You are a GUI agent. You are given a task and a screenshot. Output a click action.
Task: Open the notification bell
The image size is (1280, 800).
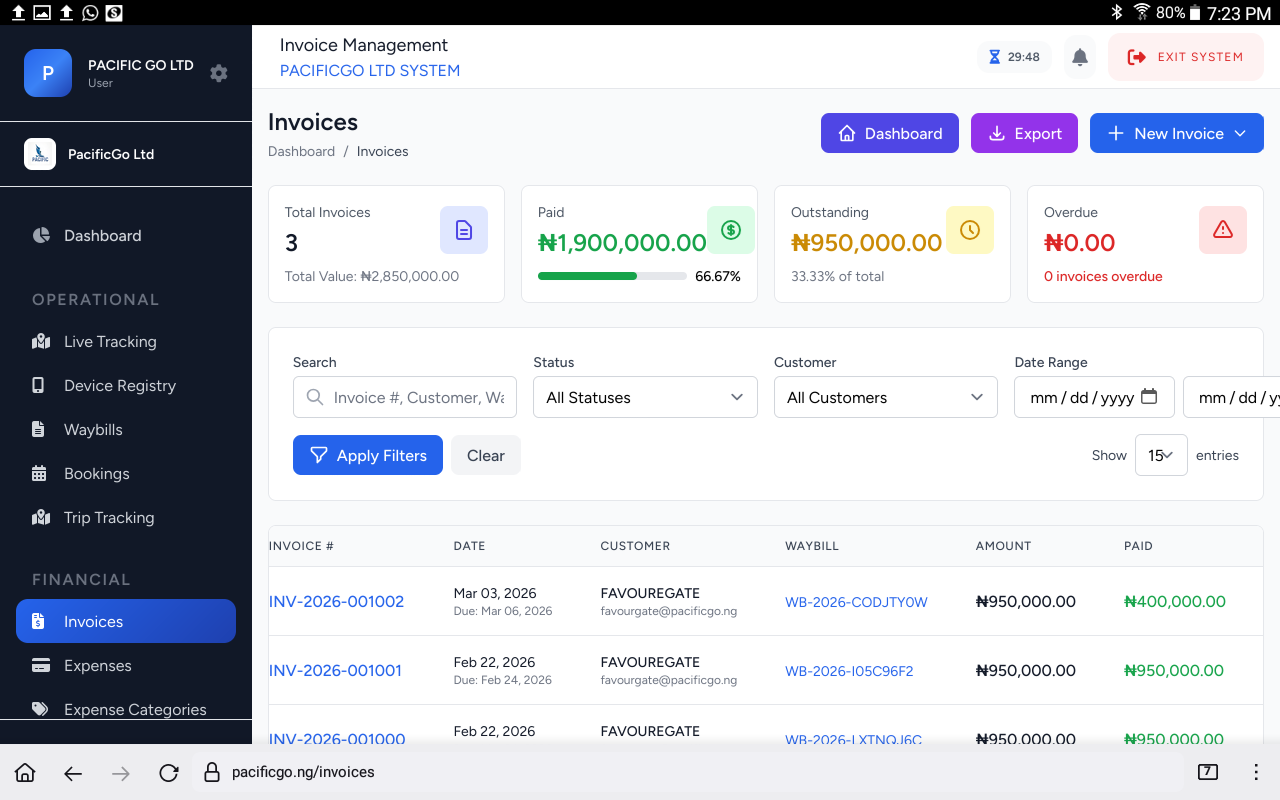click(1079, 57)
